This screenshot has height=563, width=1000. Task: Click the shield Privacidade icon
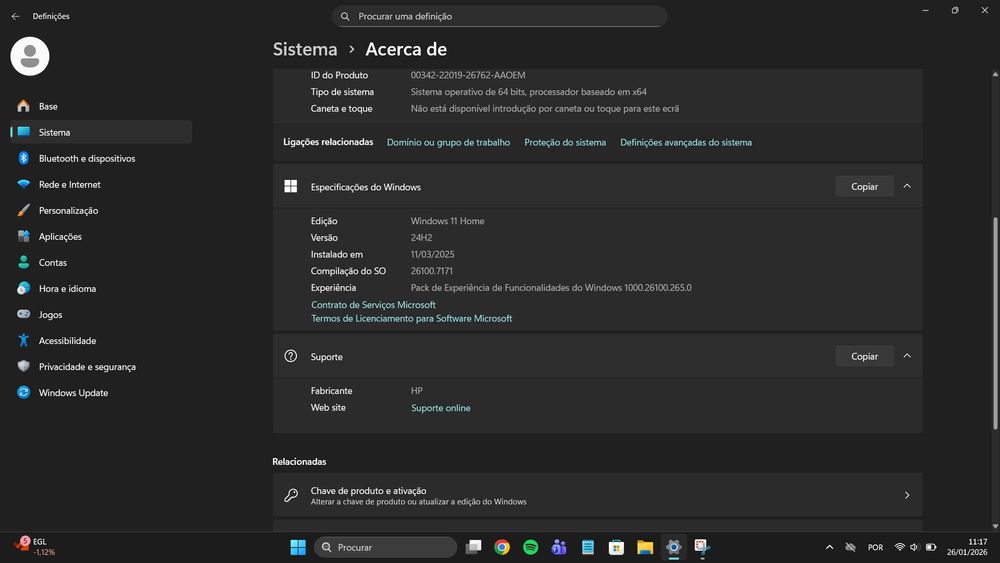point(24,366)
